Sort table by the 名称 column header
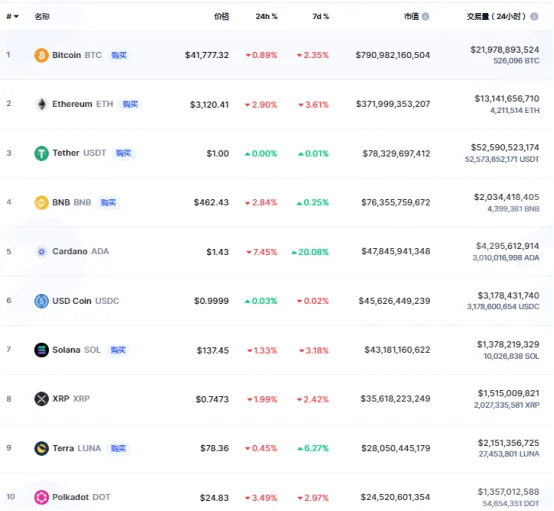This screenshot has height=511, width=554. (x=42, y=16)
